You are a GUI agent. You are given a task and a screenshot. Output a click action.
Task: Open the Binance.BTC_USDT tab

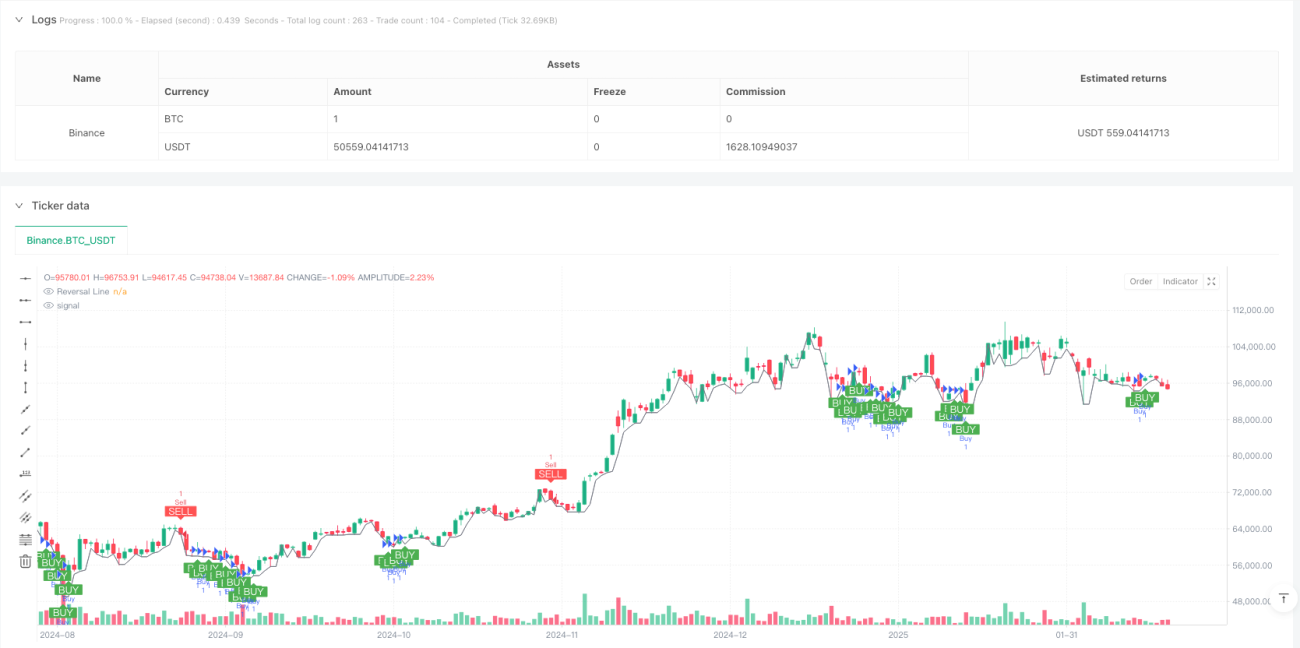point(71,240)
